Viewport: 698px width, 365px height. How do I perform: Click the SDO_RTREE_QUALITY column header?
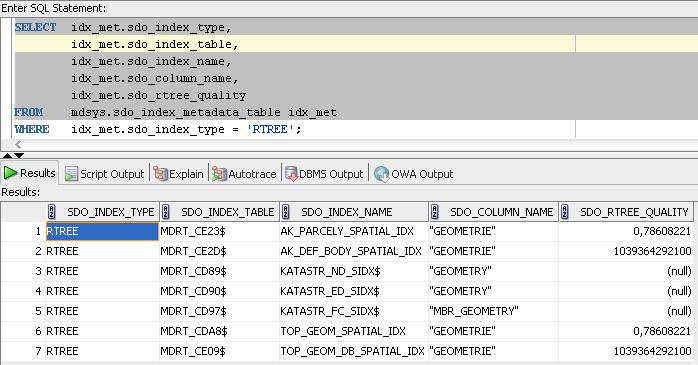tap(626, 212)
